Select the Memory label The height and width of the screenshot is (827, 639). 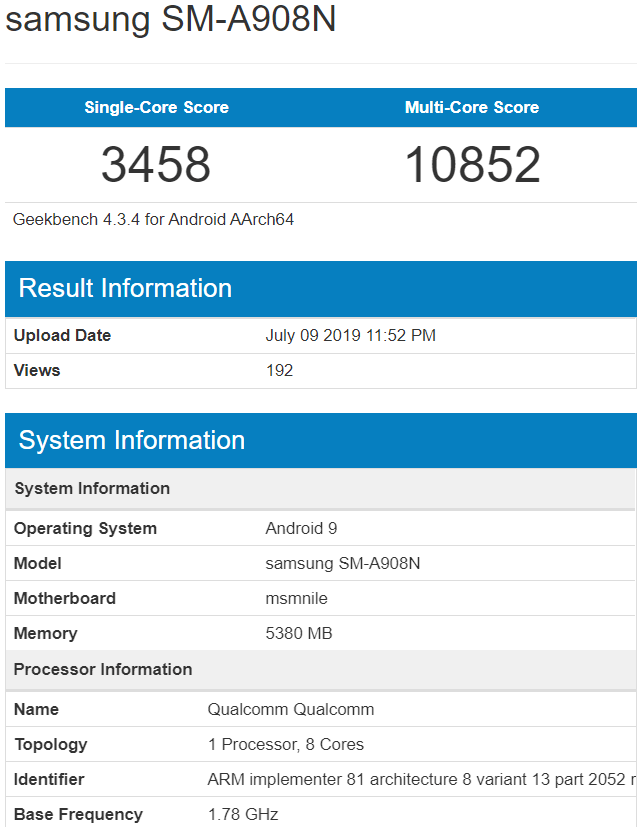point(45,633)
